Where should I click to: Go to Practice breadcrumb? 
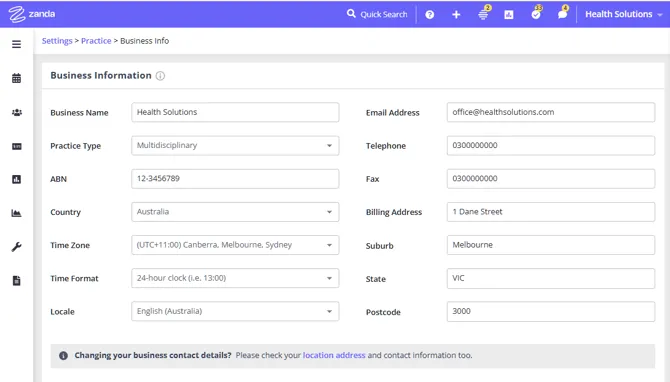[96, 41]
